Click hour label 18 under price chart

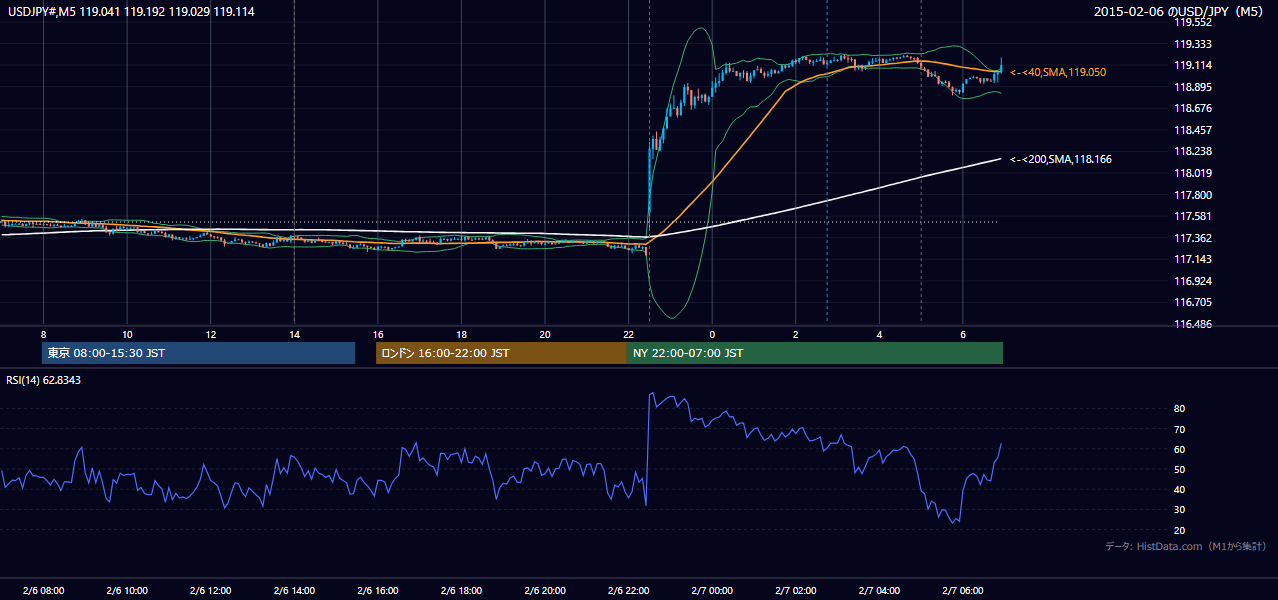coord(461,334)
